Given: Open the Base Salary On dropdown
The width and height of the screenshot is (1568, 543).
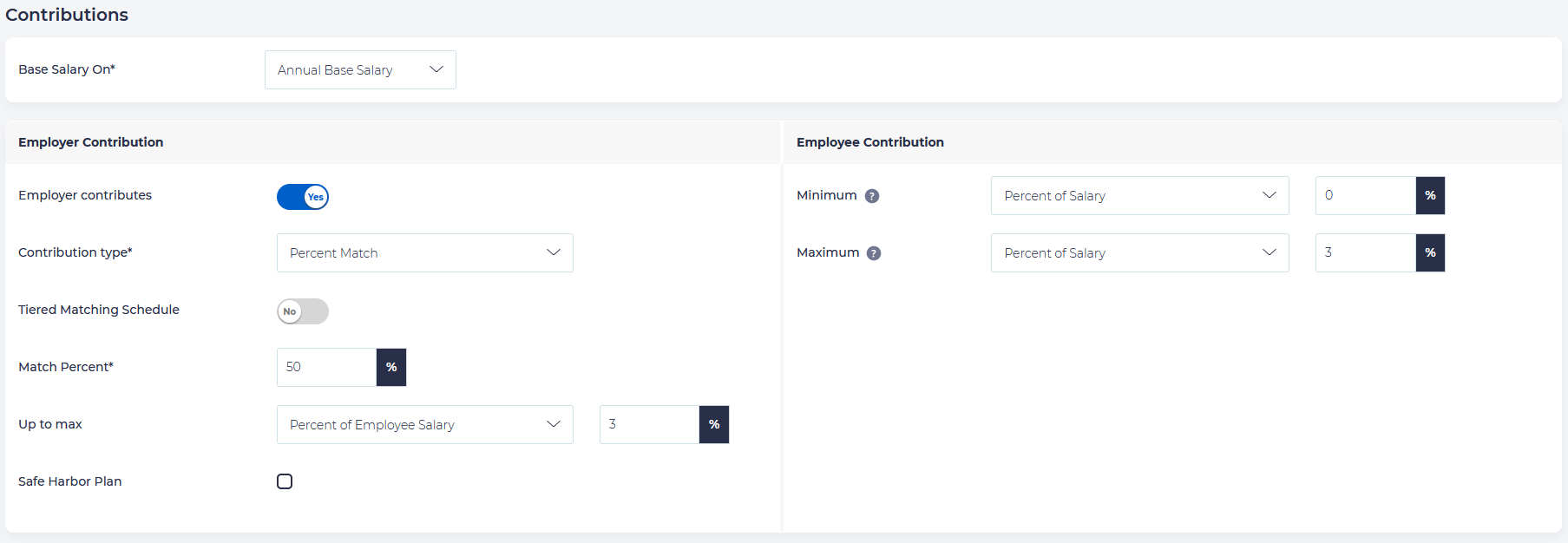Looking at the screenshot, I should pyautogui.click(x=360, y=69).
